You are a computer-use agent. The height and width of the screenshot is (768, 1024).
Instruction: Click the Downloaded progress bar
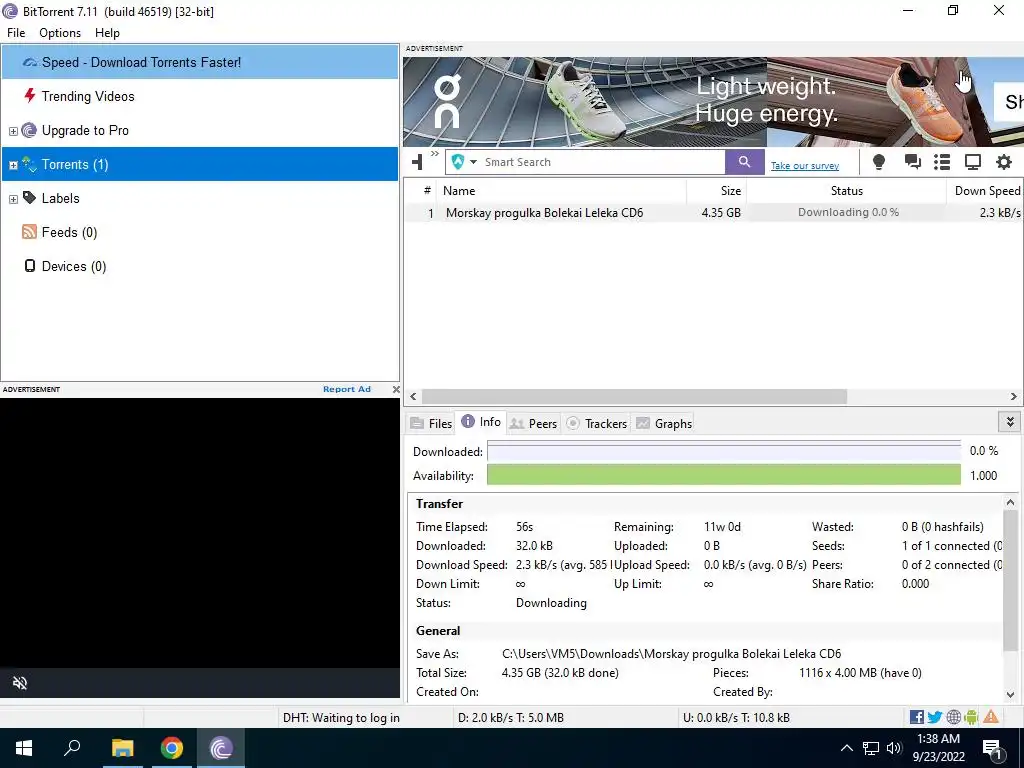[724, 451]
